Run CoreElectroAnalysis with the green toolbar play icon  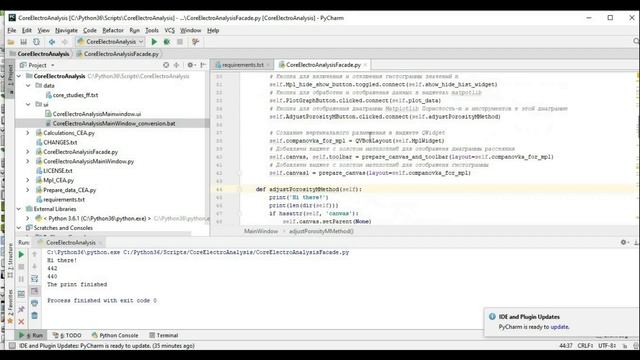point(154,42)
